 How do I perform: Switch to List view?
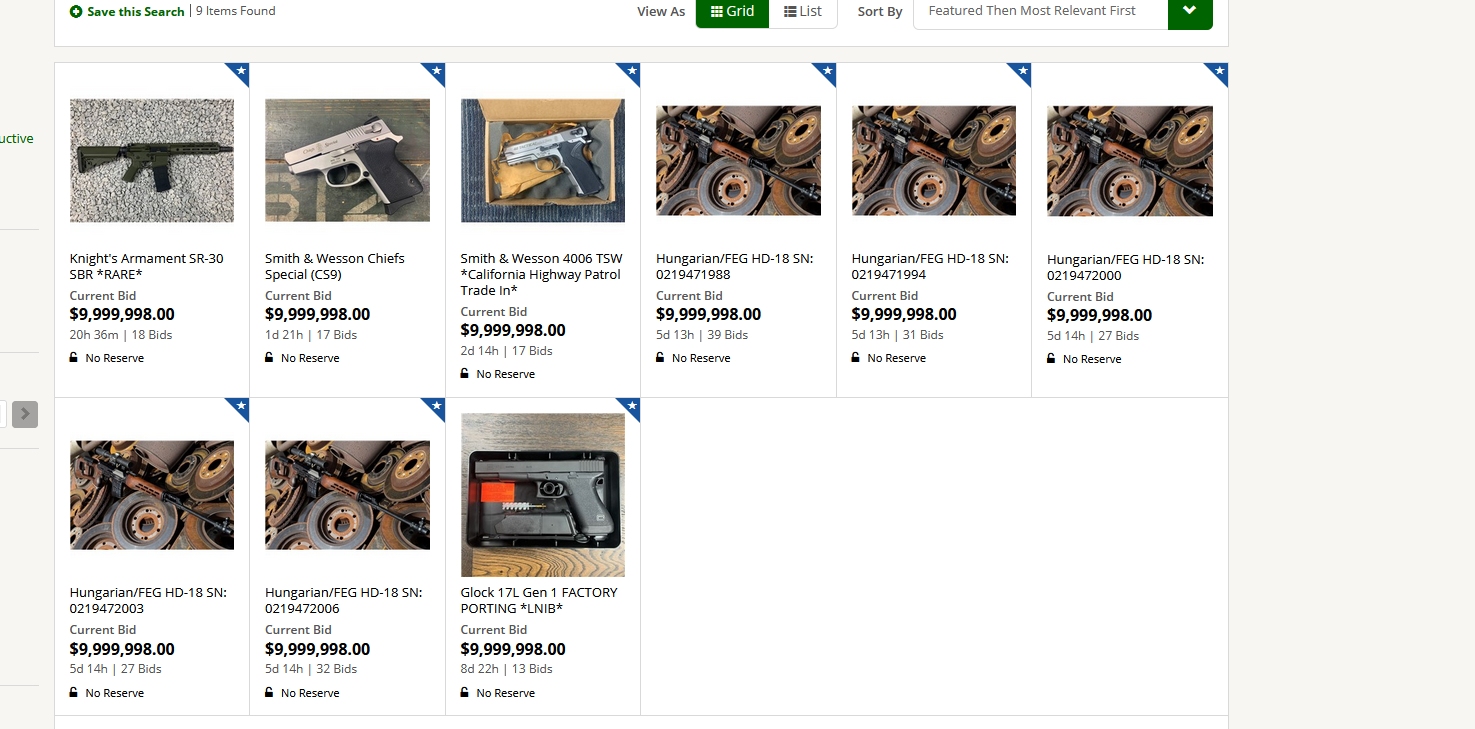[x=803, y=12]
